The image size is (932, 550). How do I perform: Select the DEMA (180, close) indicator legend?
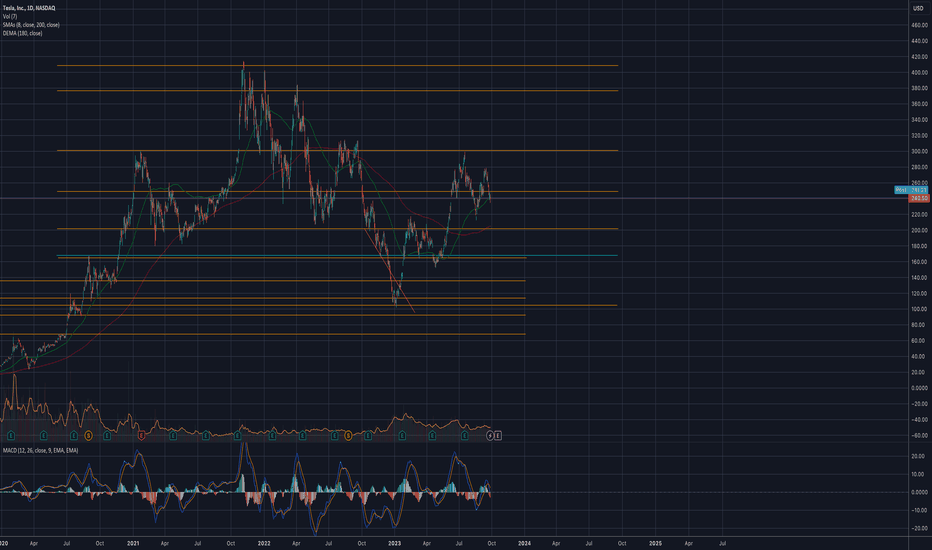[x=23, y=33]
